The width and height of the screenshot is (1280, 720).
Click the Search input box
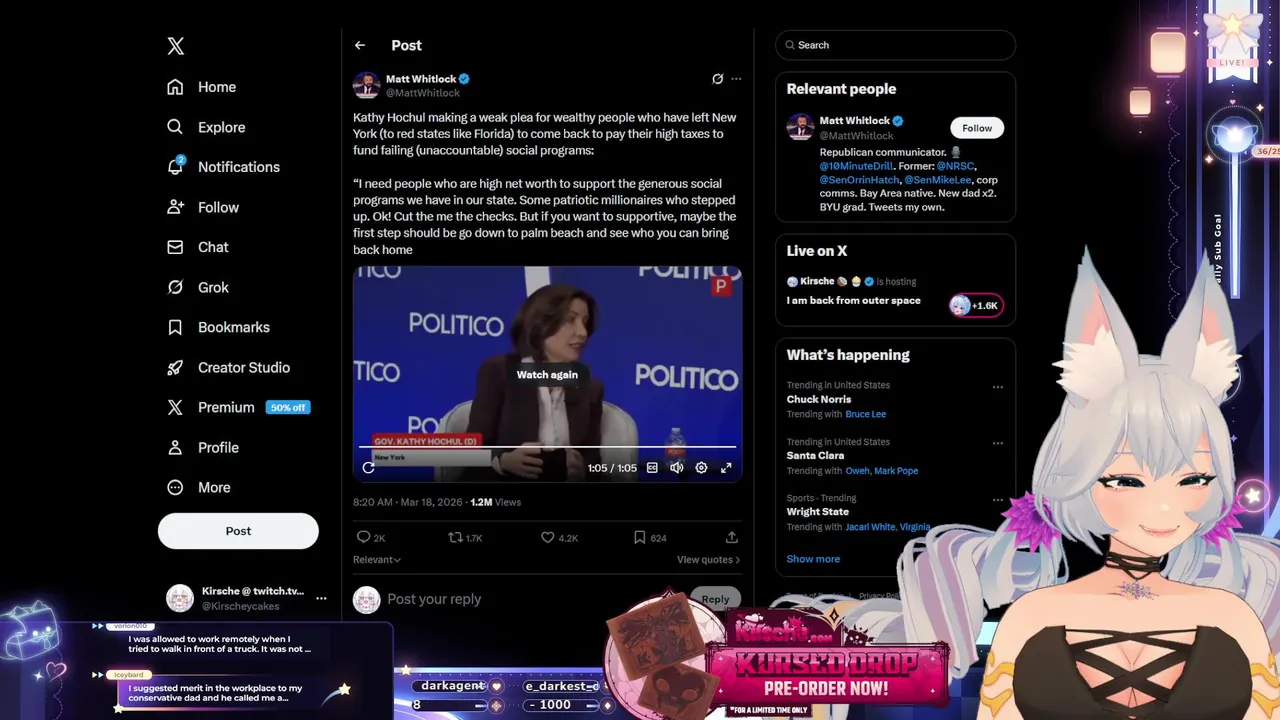pos(895,45)
